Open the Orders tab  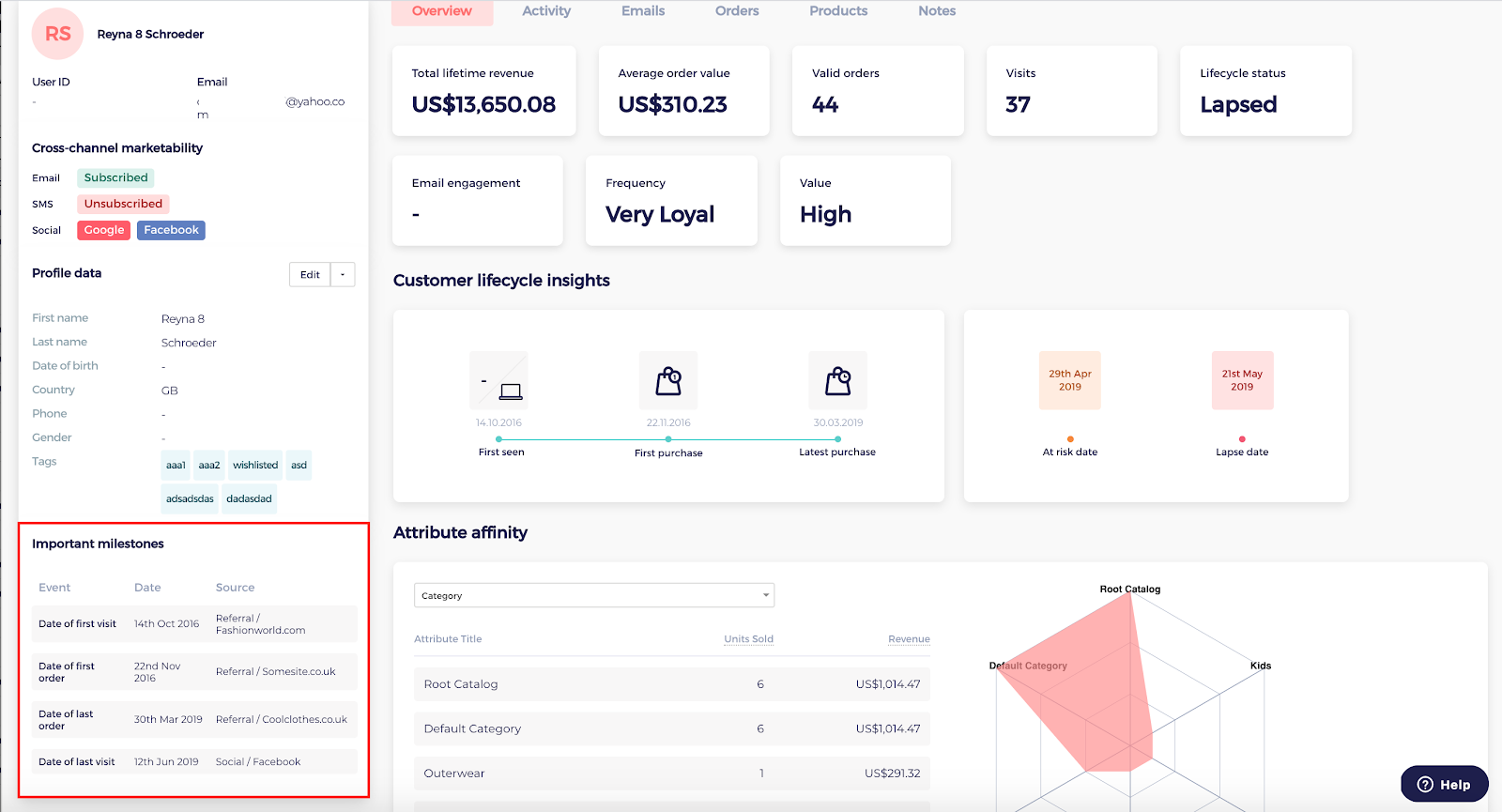(x=737, y=11)
